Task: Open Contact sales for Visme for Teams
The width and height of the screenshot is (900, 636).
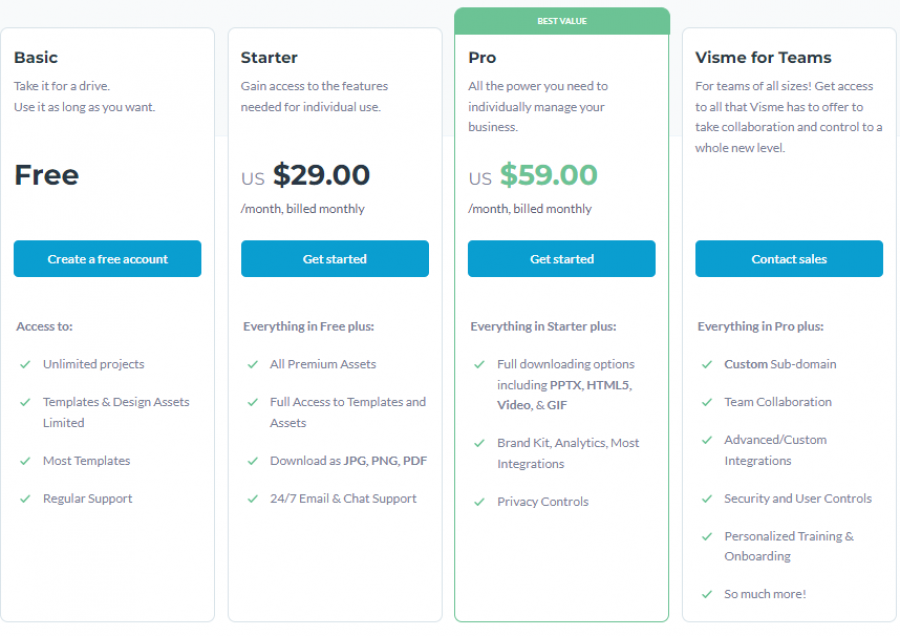Action: [788, 258]
